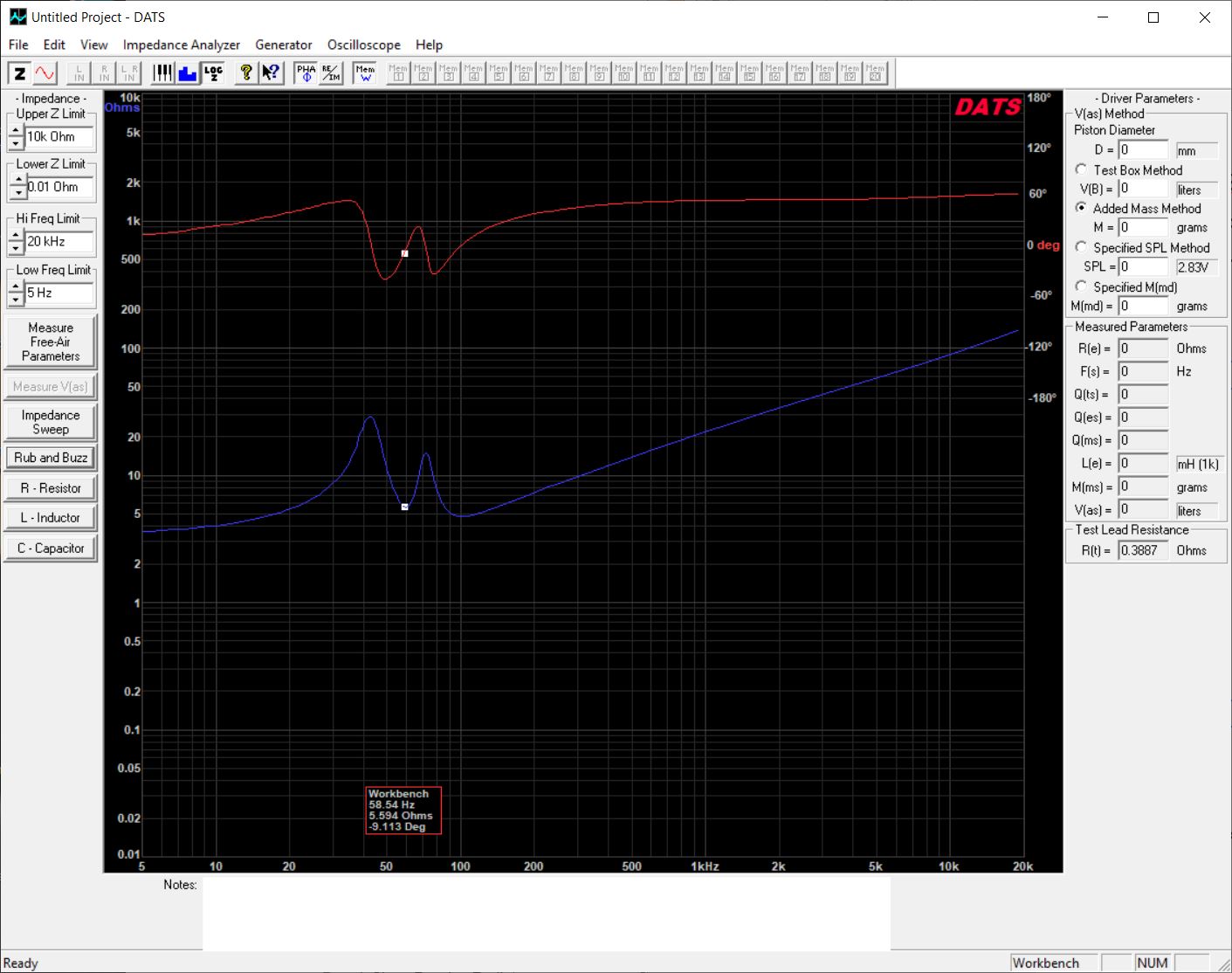Select the Mem 2 memory slot
This screenshot has height=973, width=1232.
pos(423,73)
